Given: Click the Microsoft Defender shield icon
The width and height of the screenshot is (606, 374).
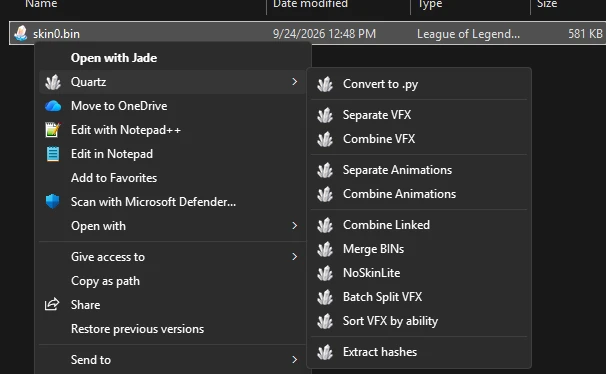Looking at the screenshot, I should tap(53, 201).
